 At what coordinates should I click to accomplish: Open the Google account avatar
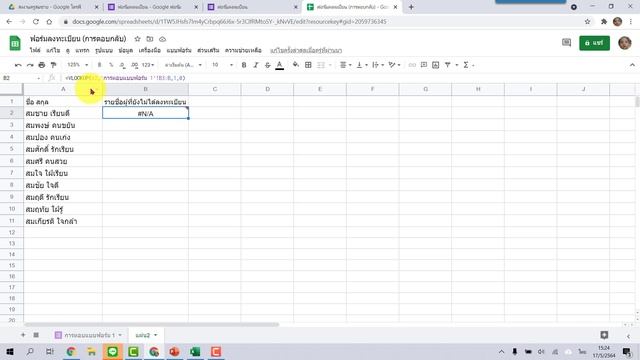624,43
